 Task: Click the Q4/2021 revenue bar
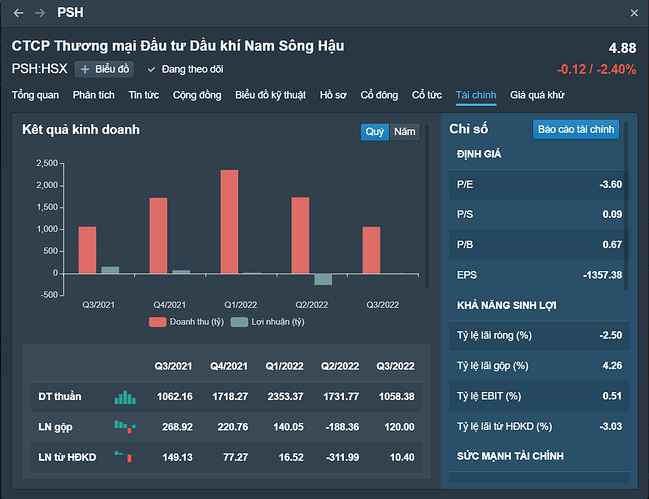click(x=159, y=236)
